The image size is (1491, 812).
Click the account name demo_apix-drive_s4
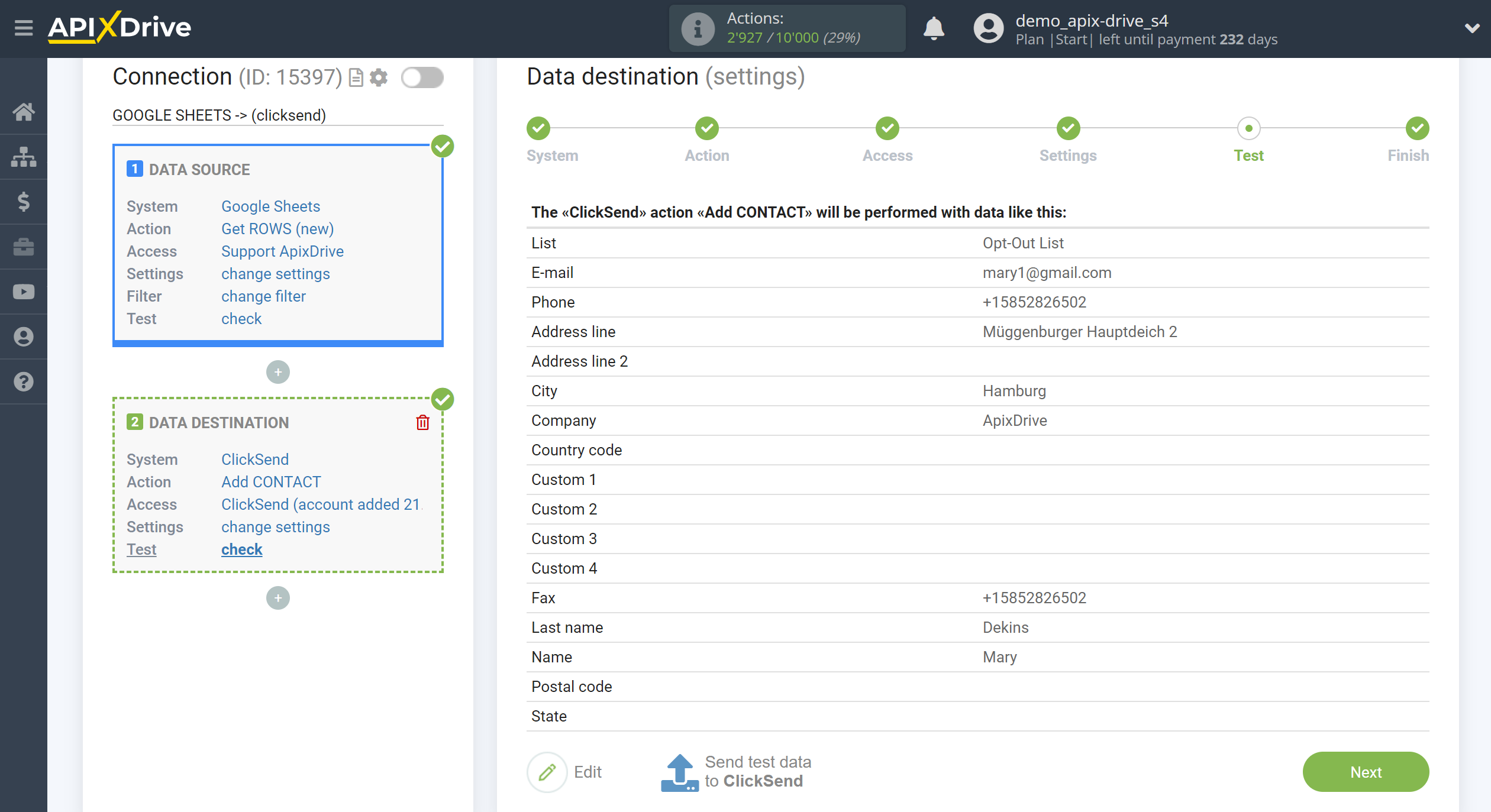pyautogui.click(x=1092, y=21)
